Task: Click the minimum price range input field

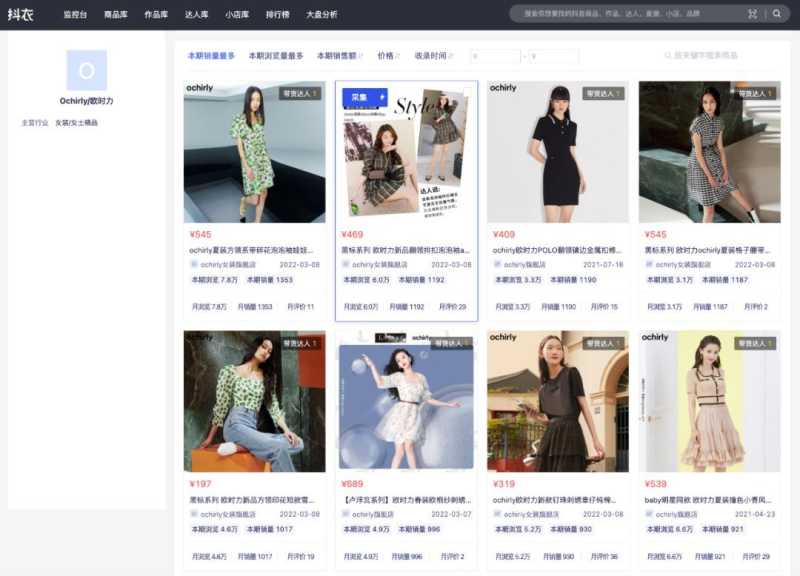Action: click(495, 57)
